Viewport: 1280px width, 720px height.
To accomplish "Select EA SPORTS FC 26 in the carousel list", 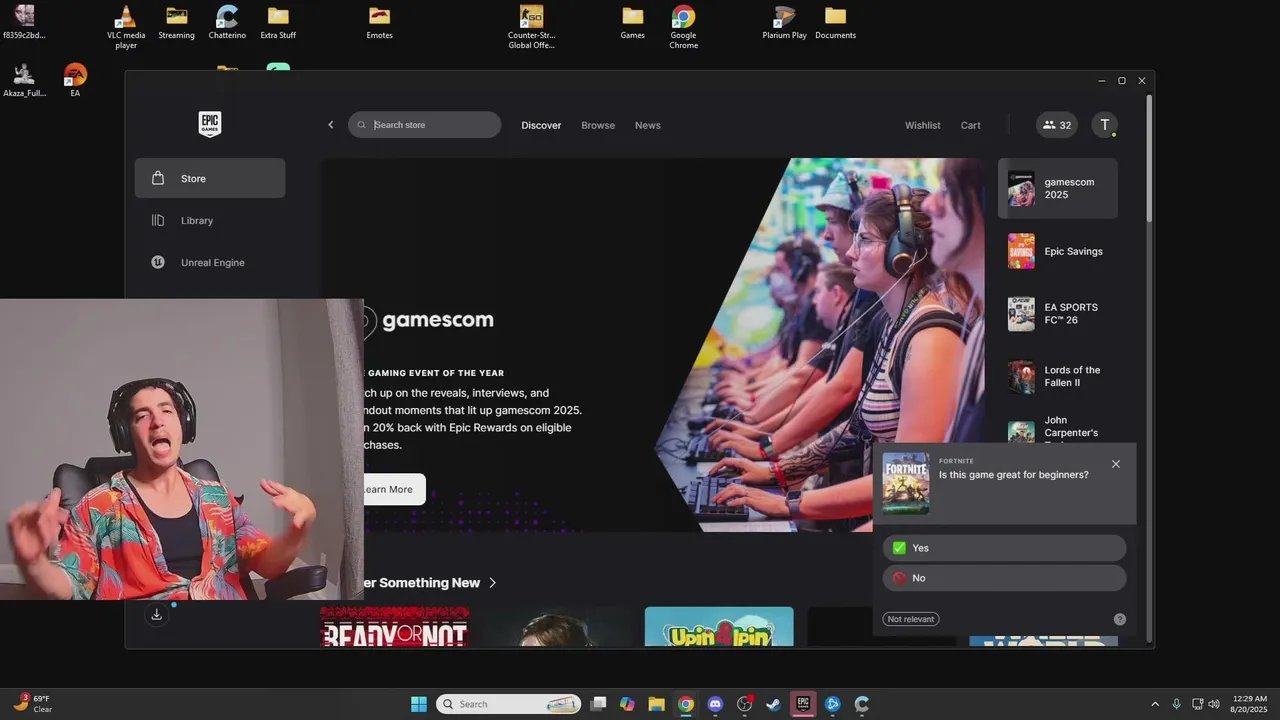I will click(1058, 314).
